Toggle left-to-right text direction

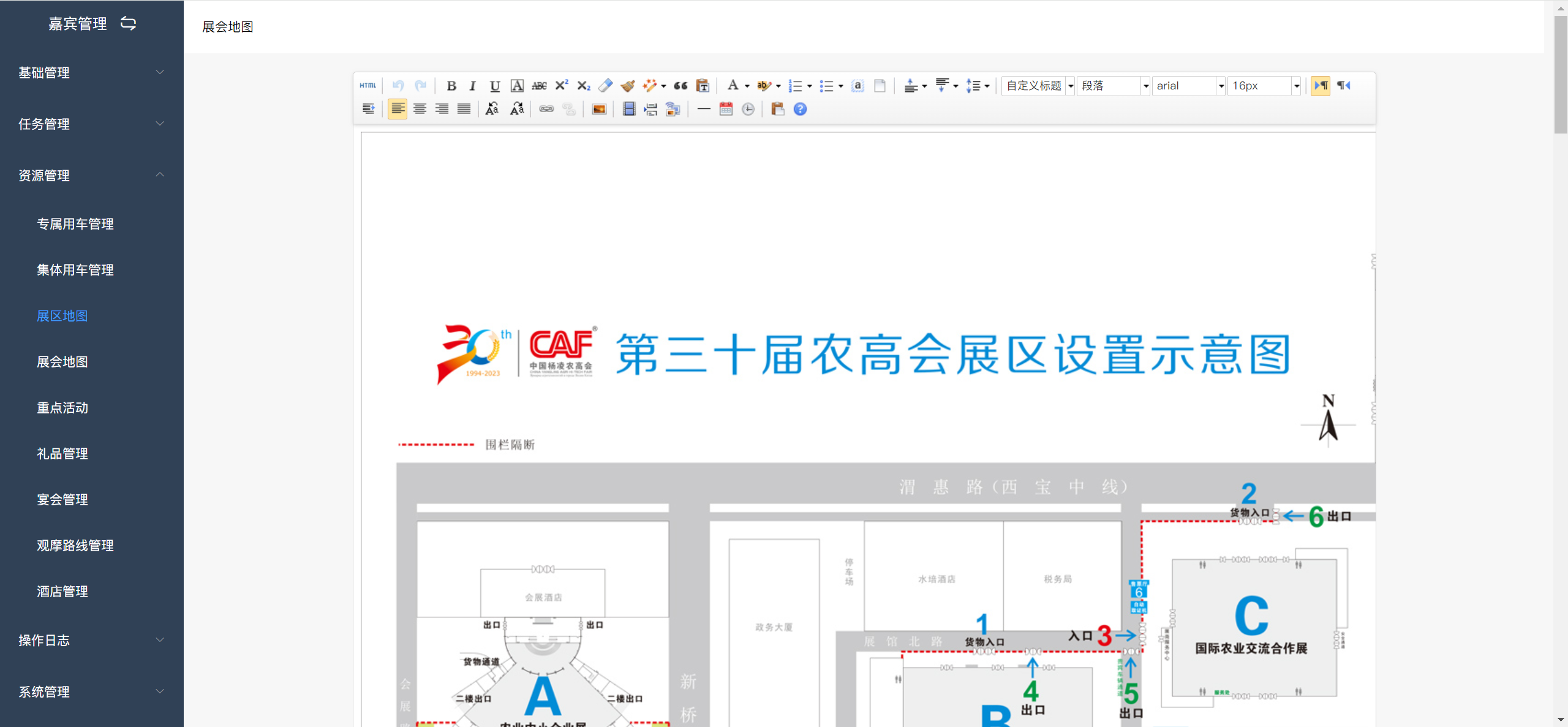click(x=1321, y=86)
